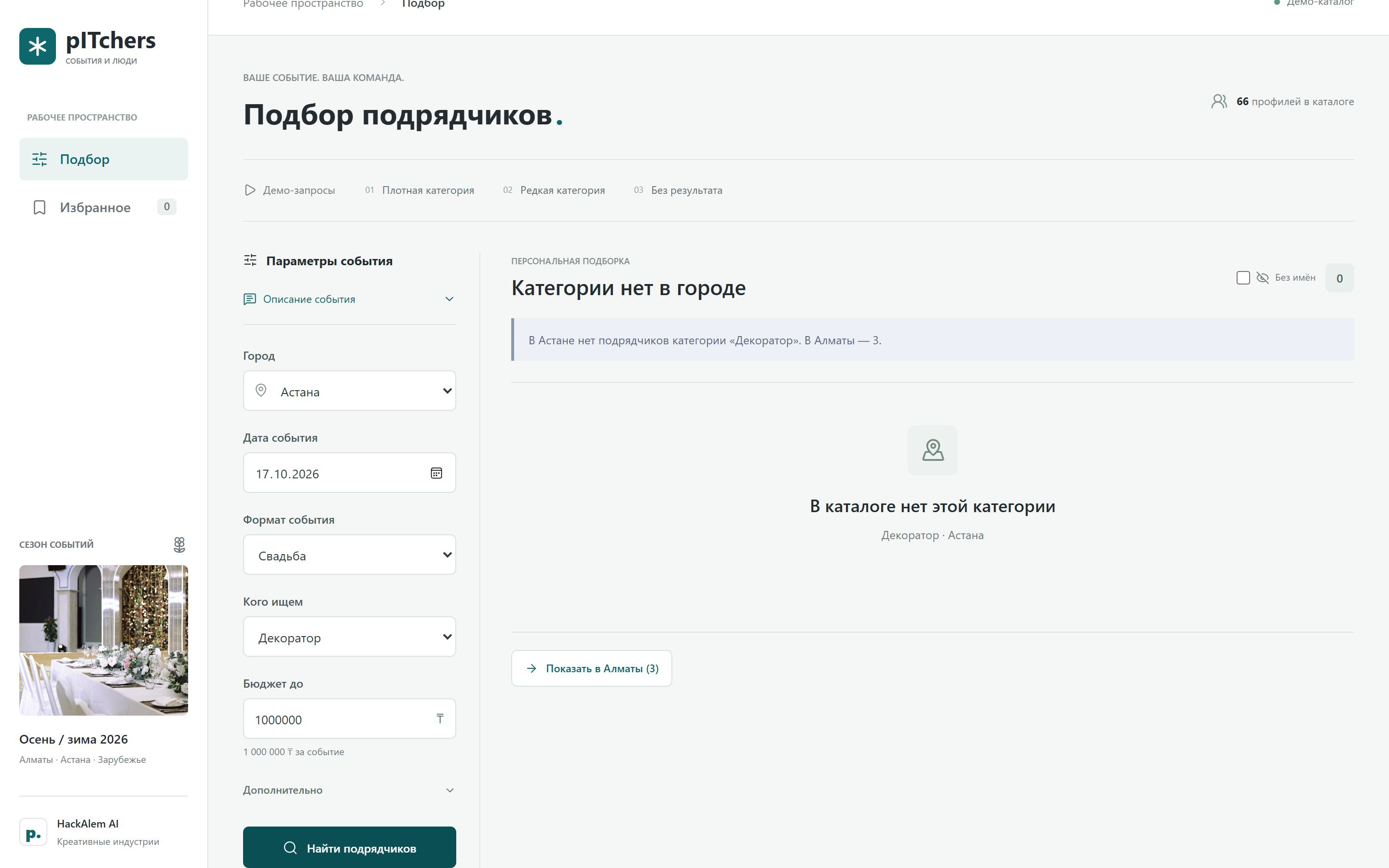Click the Рабочее пространство breadcrumb link
The image size is (1389, 868).
point(303,4)
